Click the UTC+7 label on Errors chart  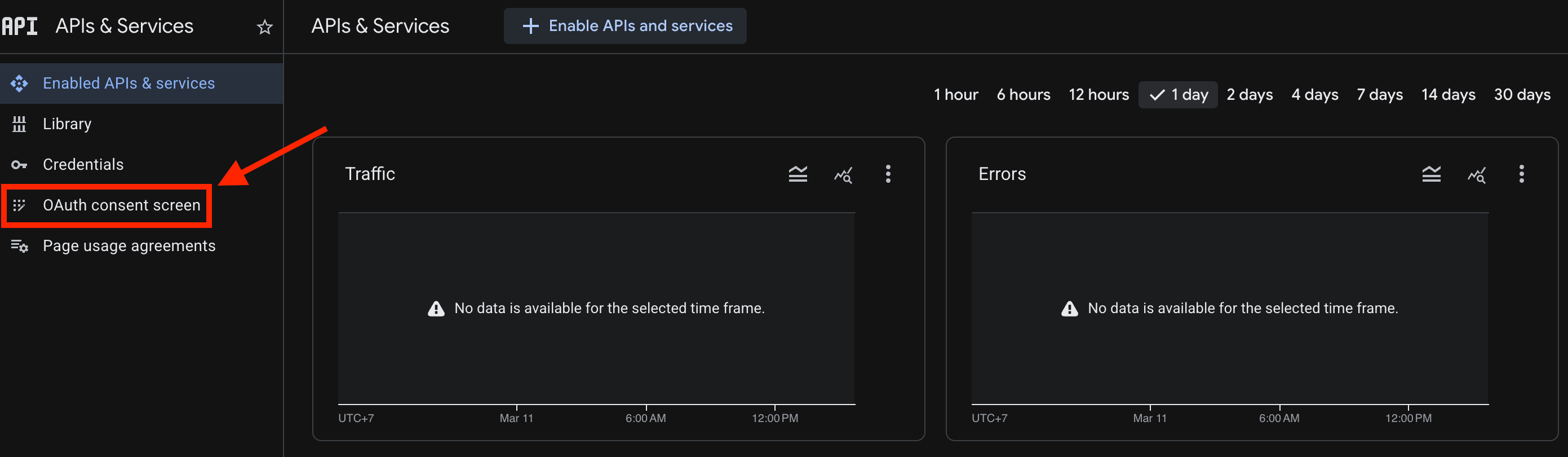pyautogui.click(x=989, y=419)
